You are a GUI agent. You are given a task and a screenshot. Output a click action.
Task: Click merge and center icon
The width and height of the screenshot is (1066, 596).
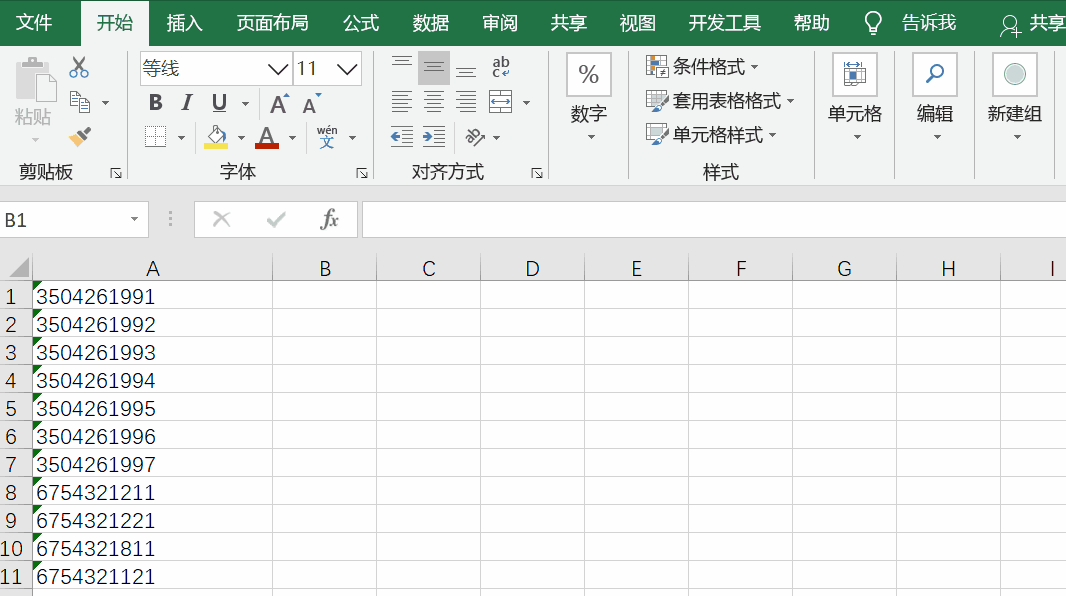[501, 102]
